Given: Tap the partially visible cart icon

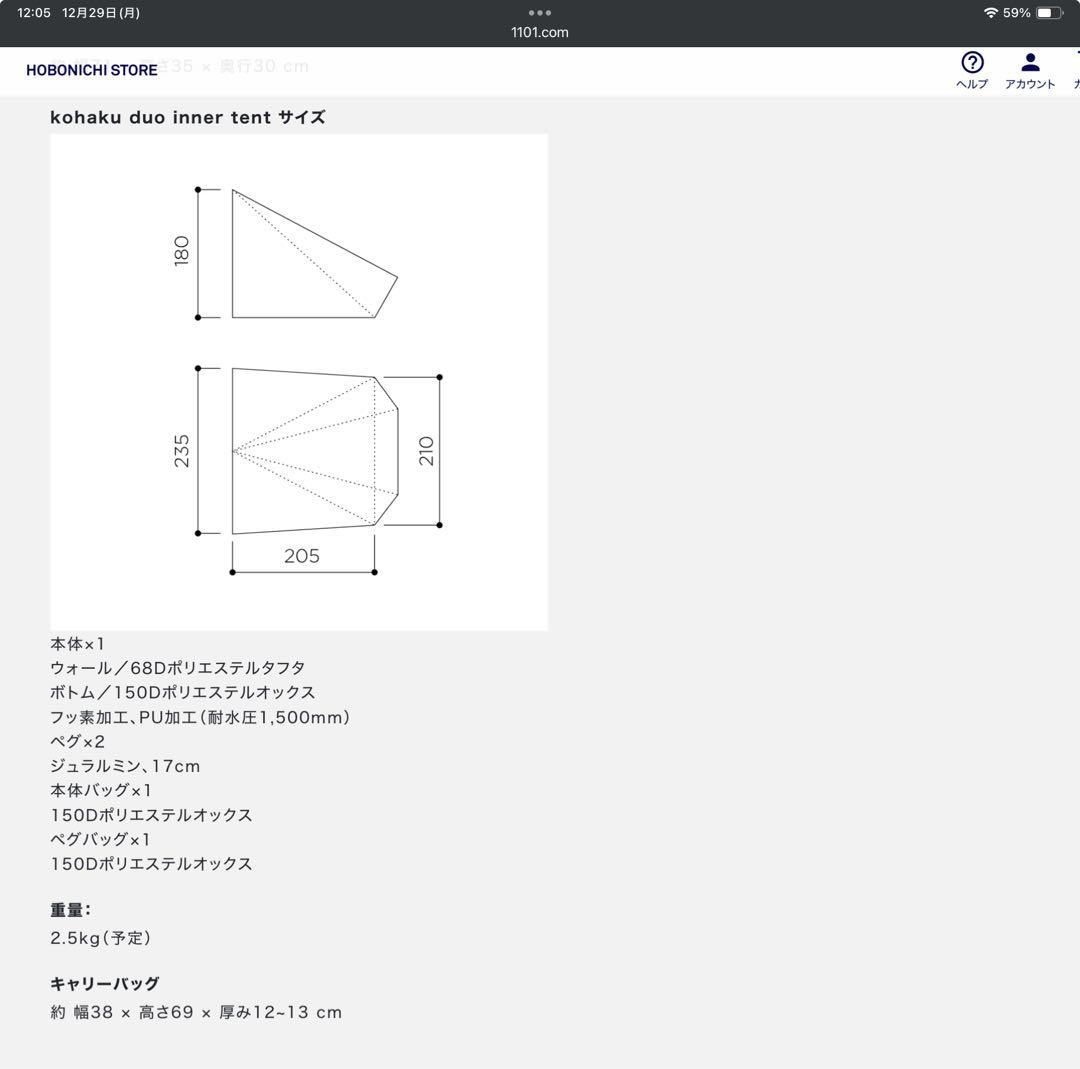Looking at the screenshot, I should pos(1075,70).
